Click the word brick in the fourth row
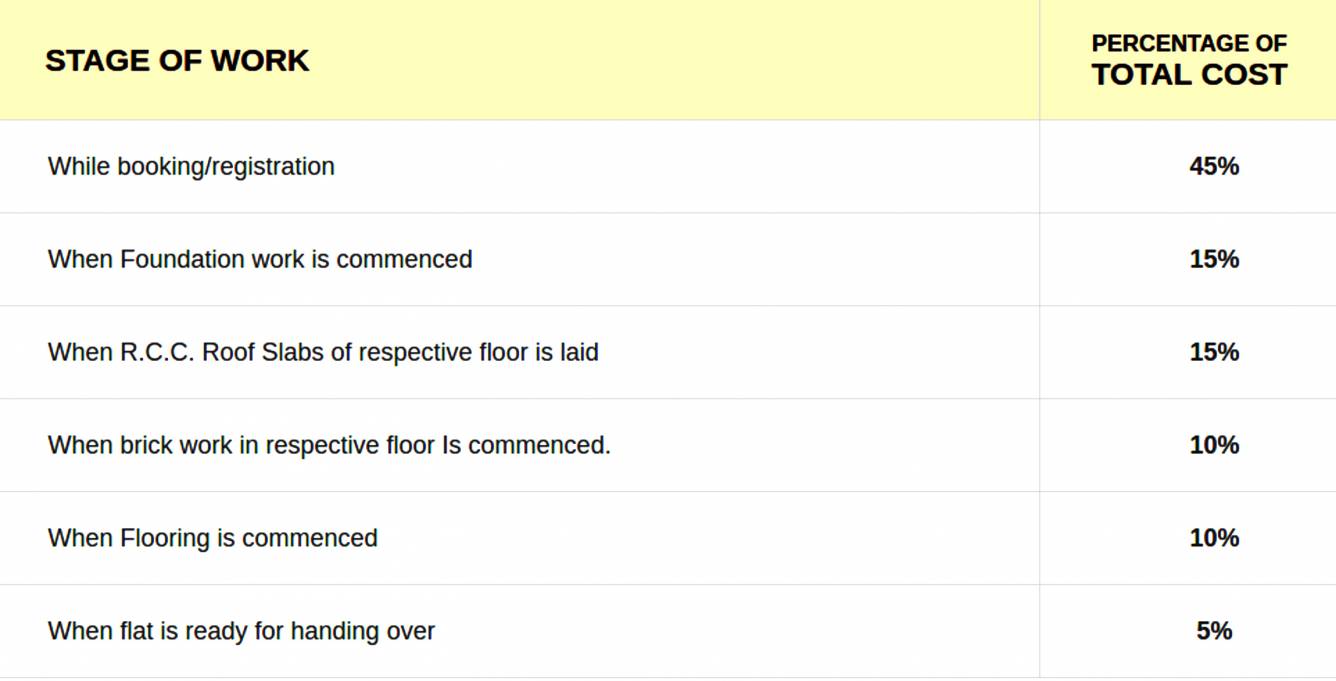This screenshot has height=681, width=1336. [x=146, y=445]
